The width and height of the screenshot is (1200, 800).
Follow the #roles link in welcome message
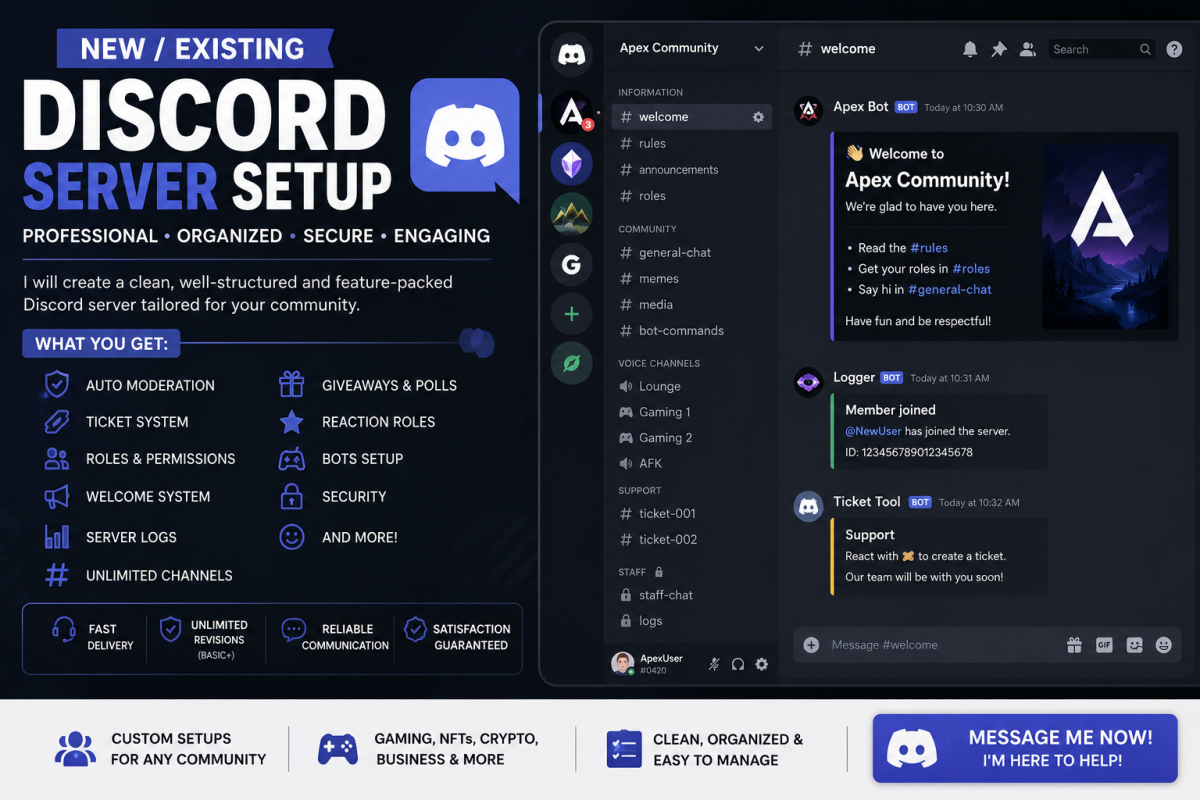coord(971,269)
